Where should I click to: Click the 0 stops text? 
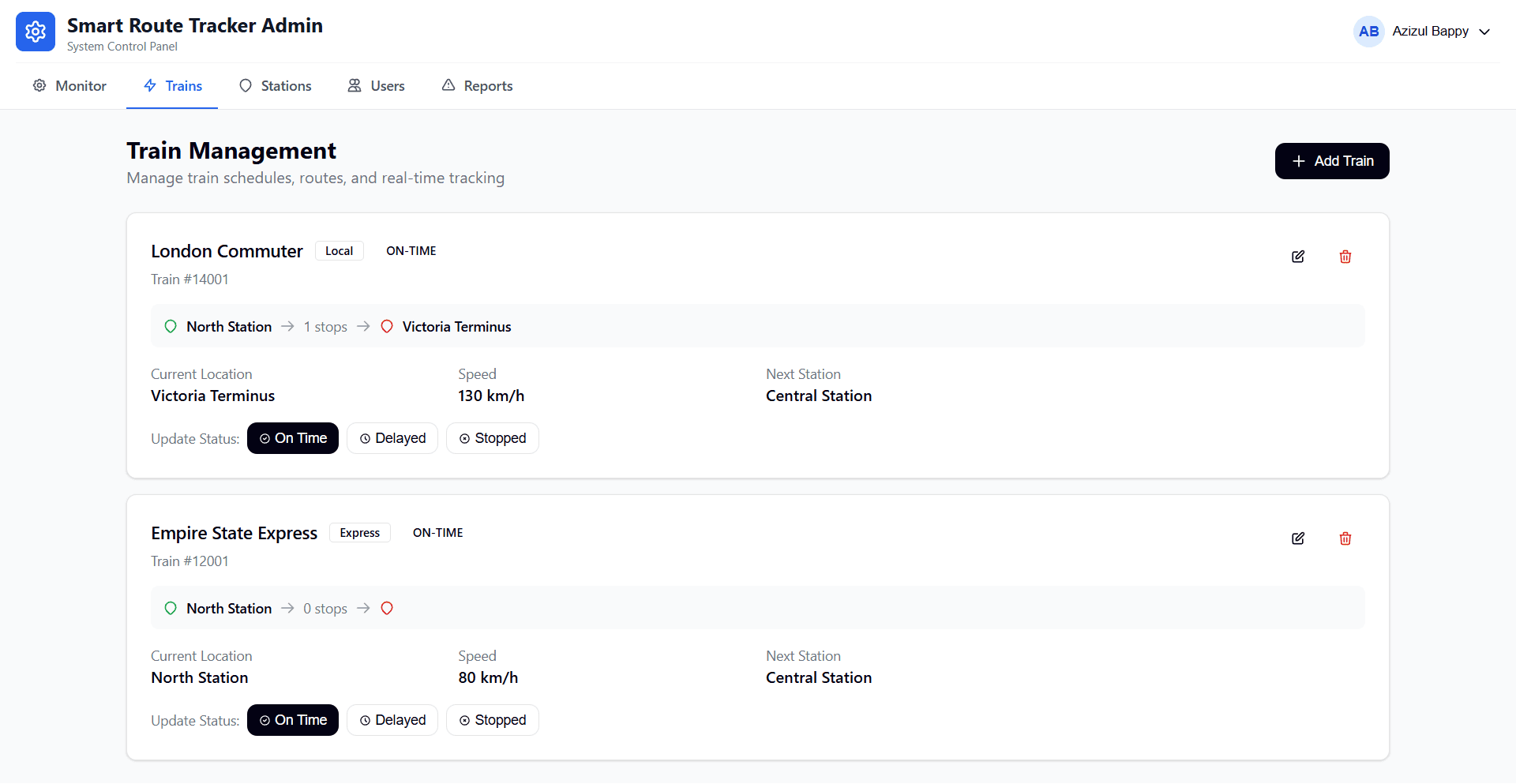click(325, 609)
